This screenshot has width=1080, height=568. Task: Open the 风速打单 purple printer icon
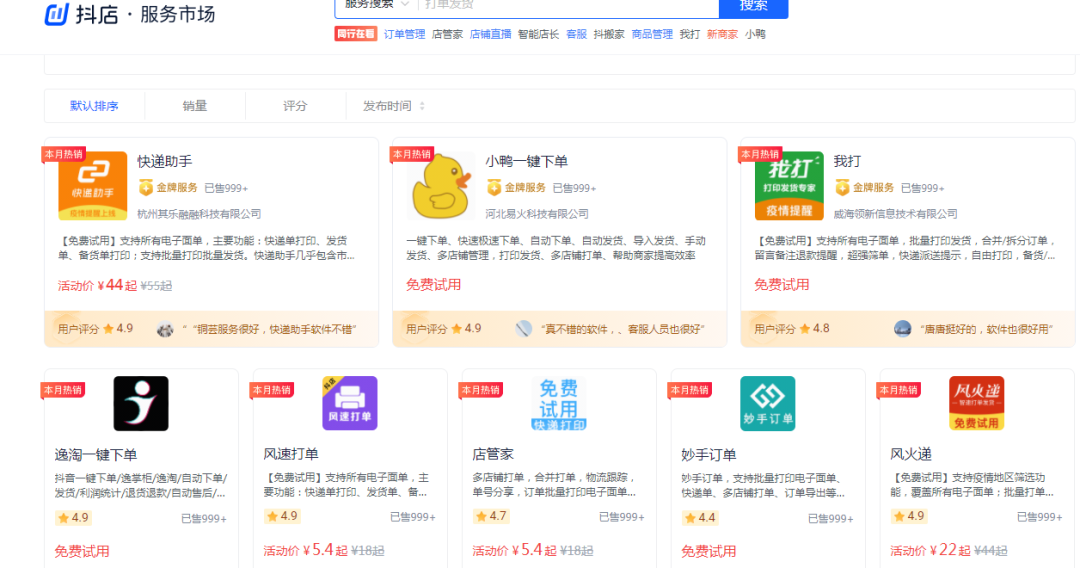(x=350, y=403)
